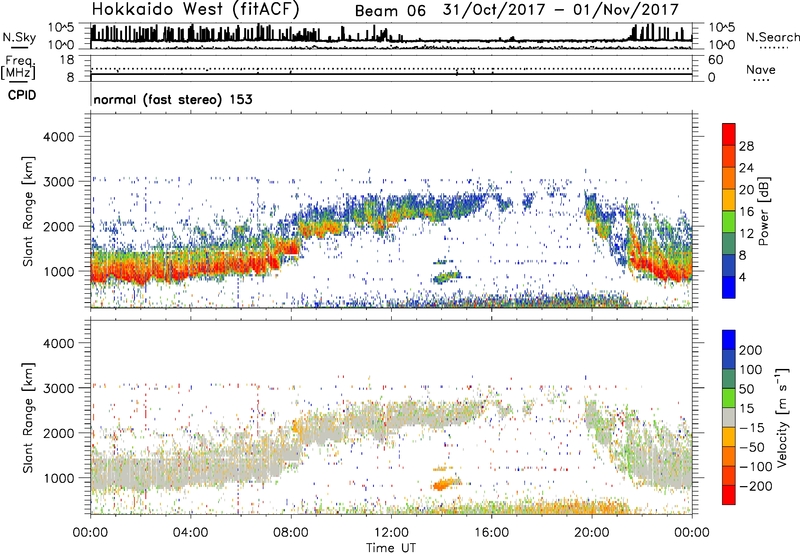Click the '4000' tick in power panel
Screen dimensions: 800x554
coord(58,137)
